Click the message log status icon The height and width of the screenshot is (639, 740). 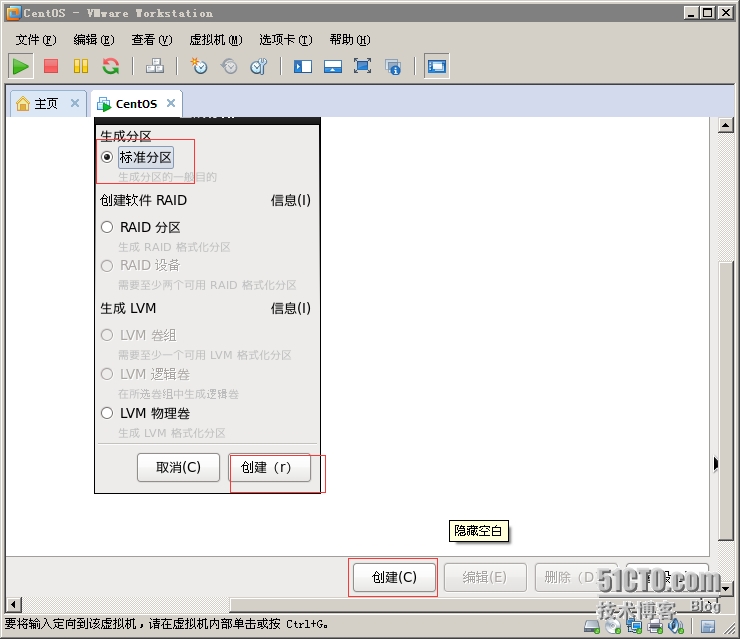[707, 627]
